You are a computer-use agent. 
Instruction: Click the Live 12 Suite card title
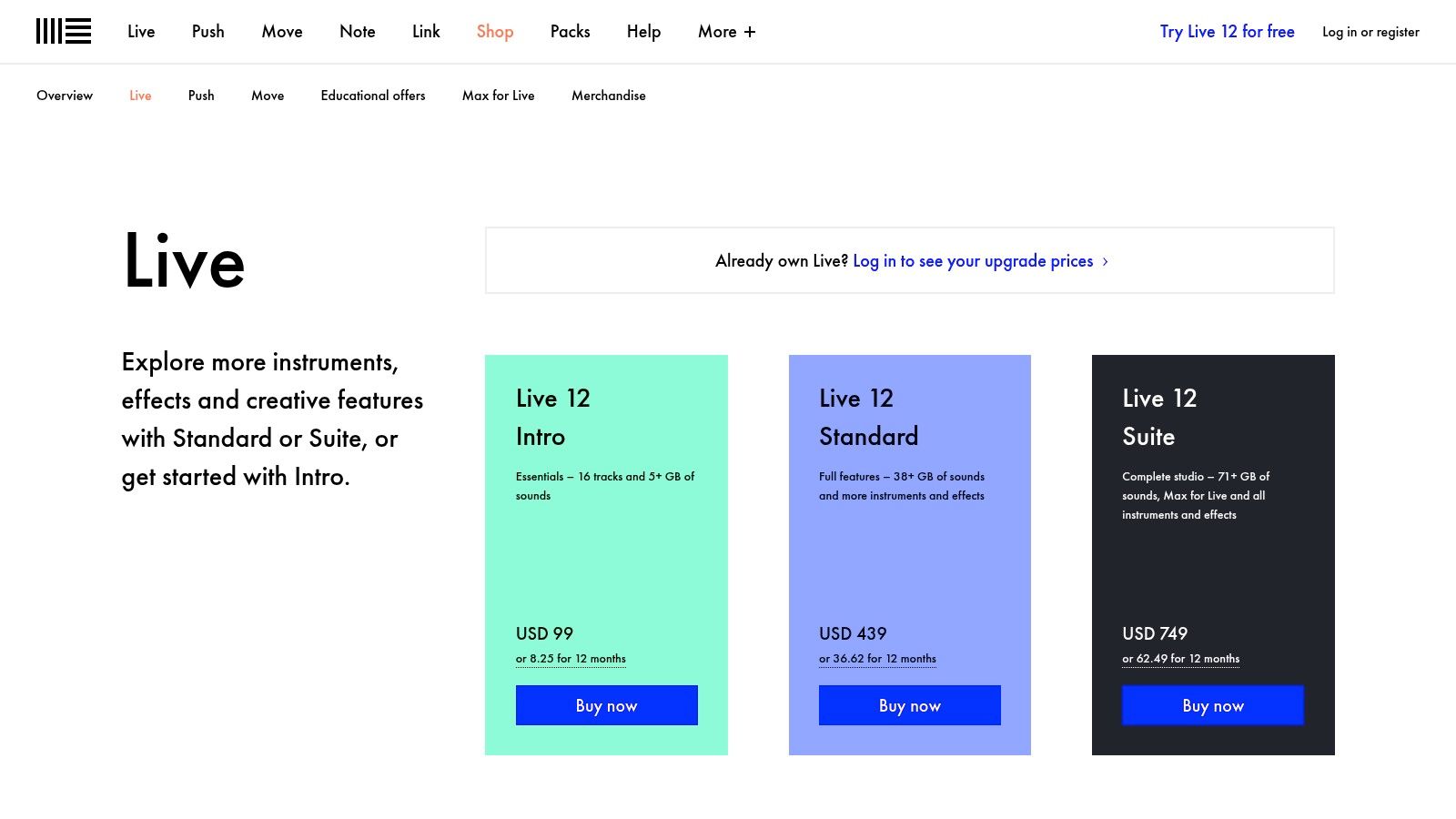pyautogui.click(x=1158, y=417)
